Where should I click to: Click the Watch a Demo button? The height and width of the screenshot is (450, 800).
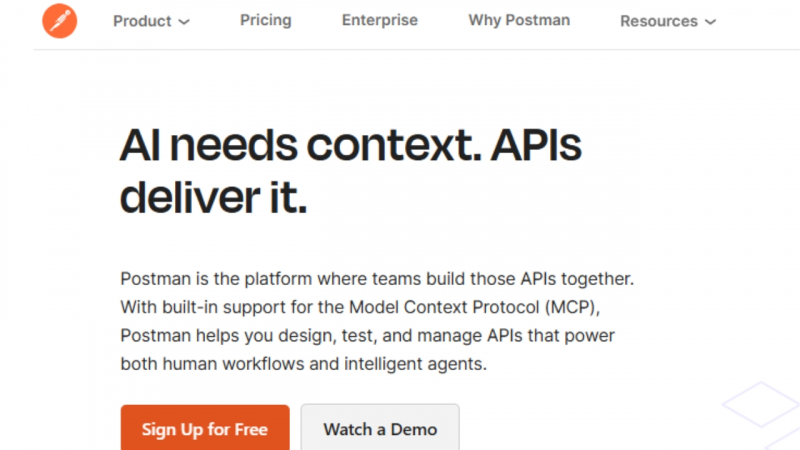tap(380, 428)
